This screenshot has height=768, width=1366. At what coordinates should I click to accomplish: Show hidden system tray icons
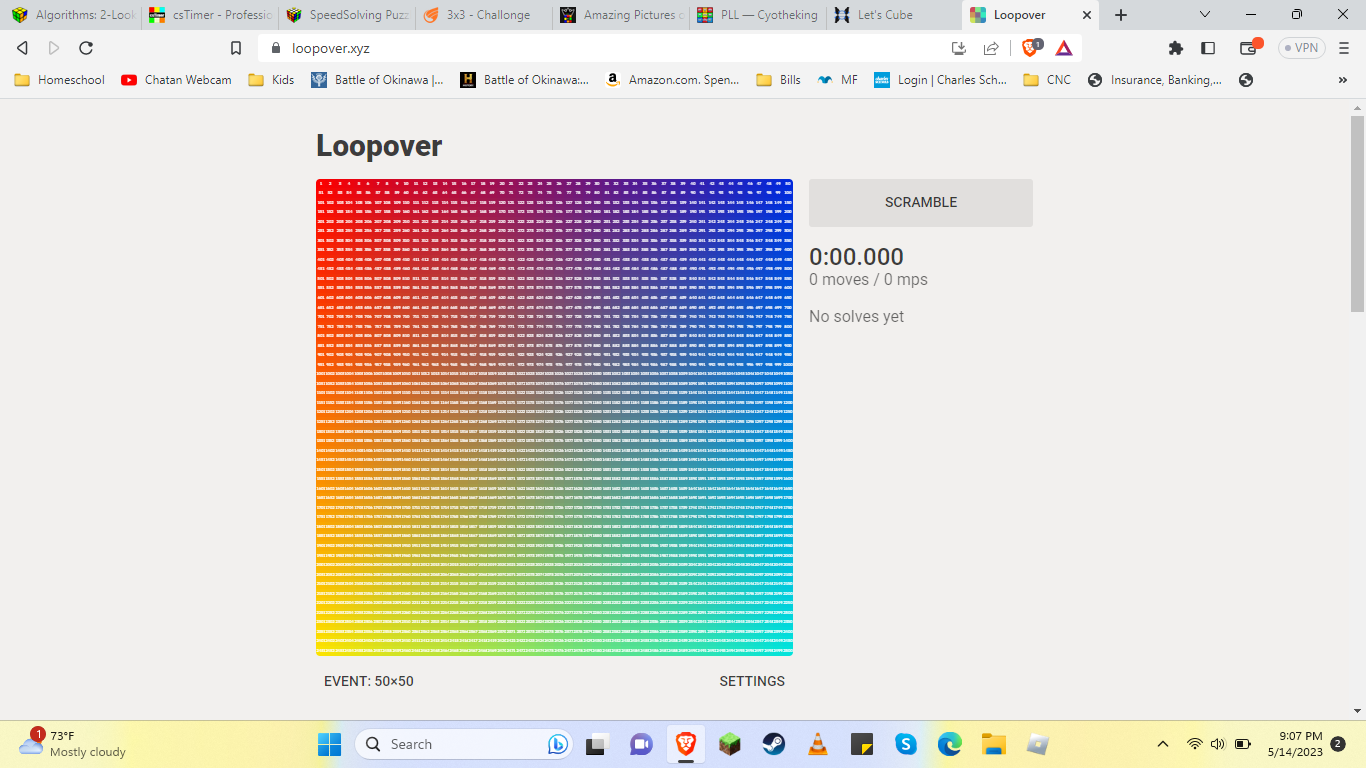pyautogui.click(x=1162, y=744)
